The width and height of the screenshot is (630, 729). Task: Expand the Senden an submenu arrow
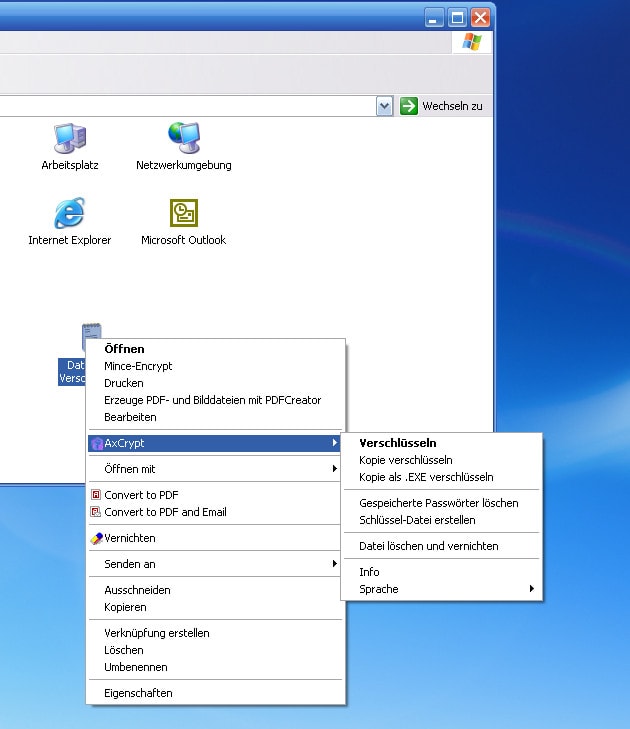point(334,563)
